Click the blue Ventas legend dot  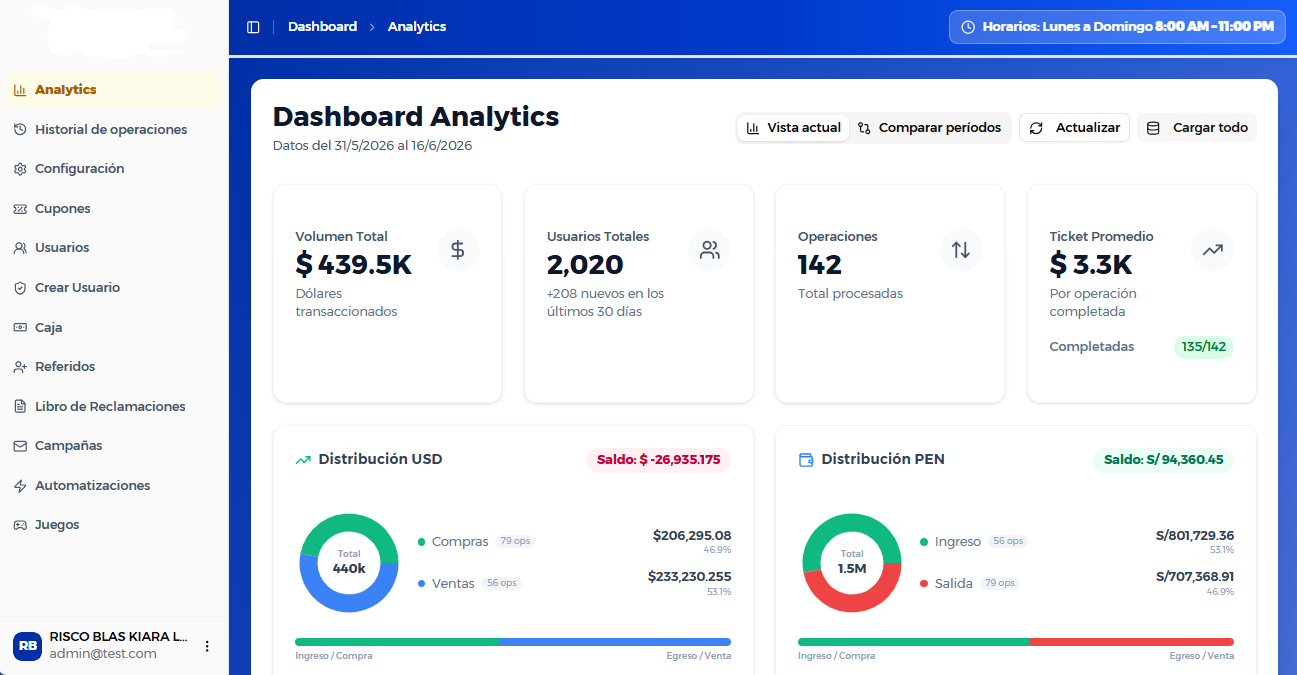(x=422, y=583)
